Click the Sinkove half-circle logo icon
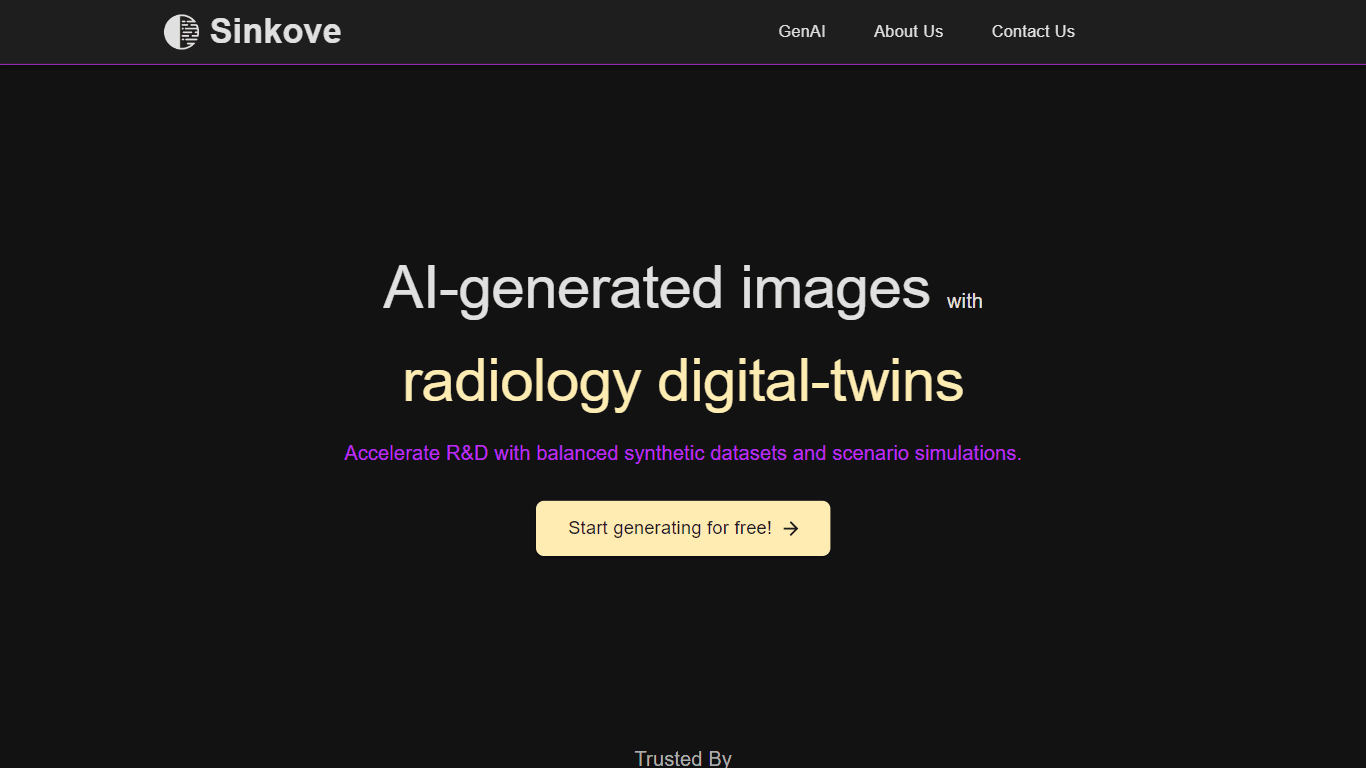The height and width of the screenshot is (768, 1366). pos(181,32)
